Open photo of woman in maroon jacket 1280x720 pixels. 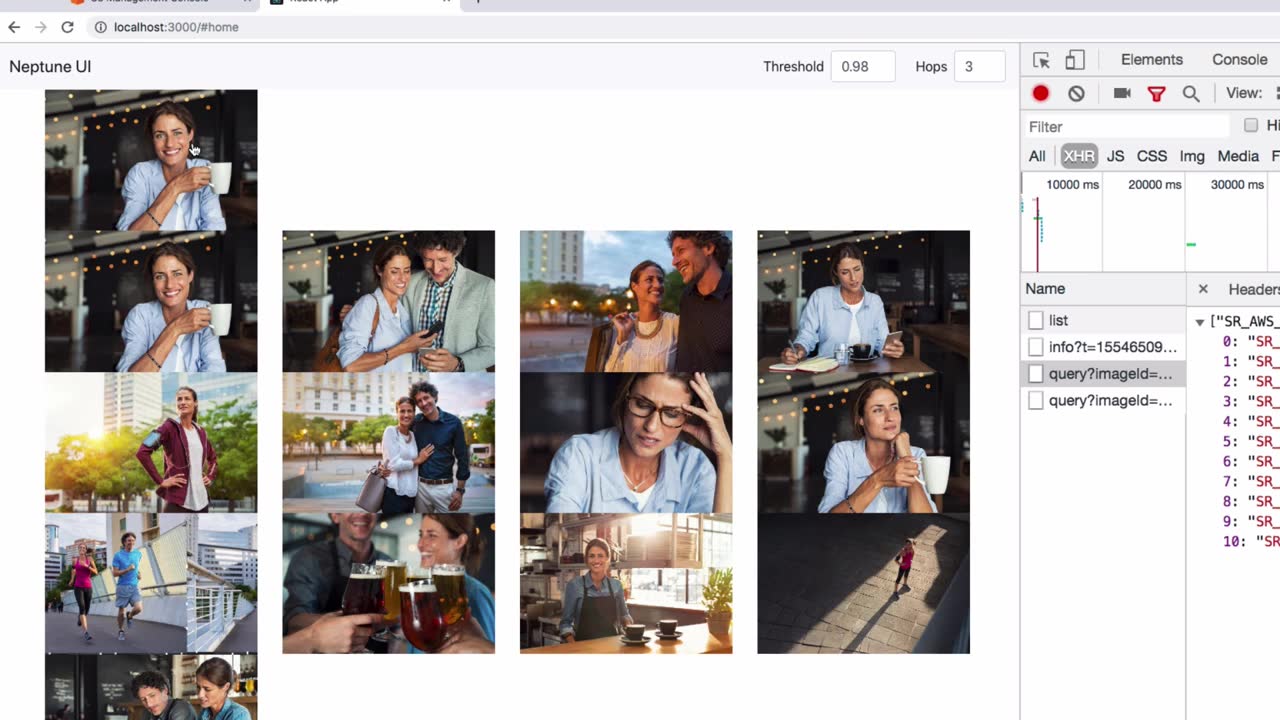pos(151,442)
